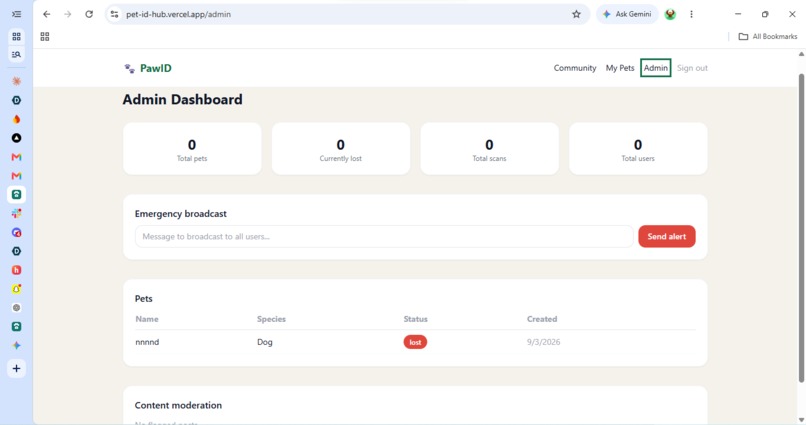Viewport: 806px width, 425px height.
Task: Go to the Community page
Action: pyautogui.click(x=575, y=68)
